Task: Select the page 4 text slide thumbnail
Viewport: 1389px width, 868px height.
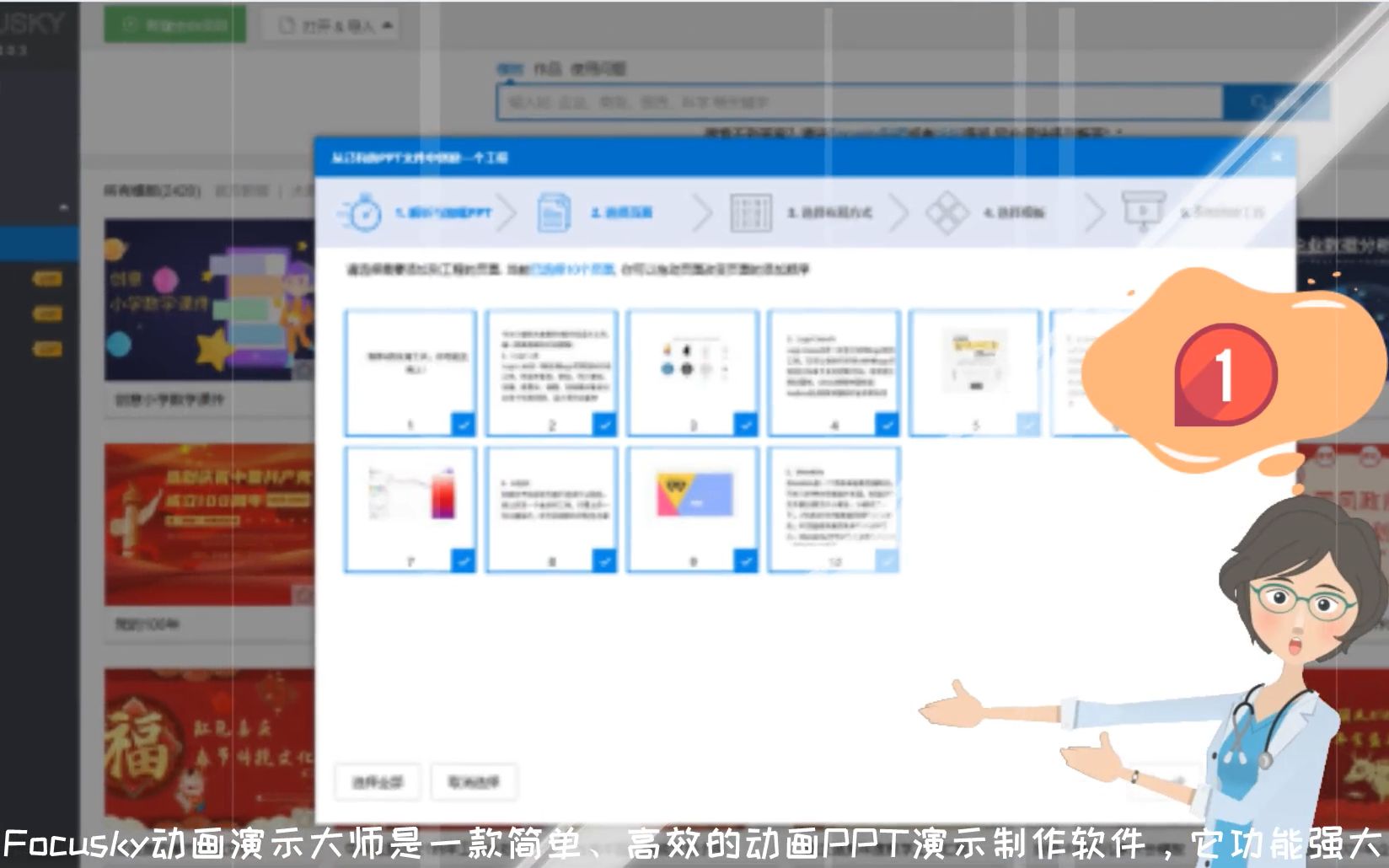Action: (x=834, y=372)
